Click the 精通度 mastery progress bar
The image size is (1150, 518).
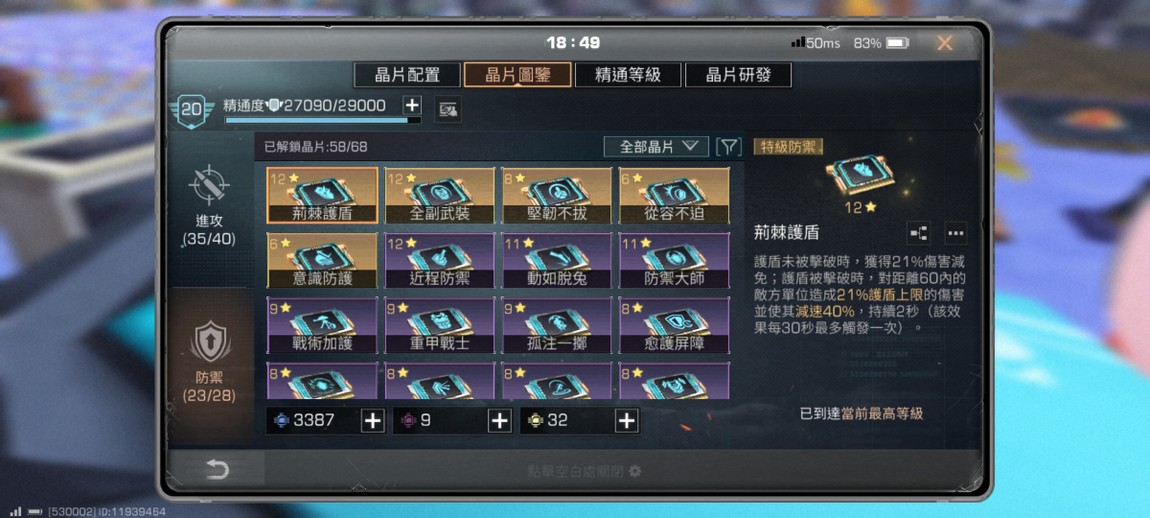[x=323, y=120]
